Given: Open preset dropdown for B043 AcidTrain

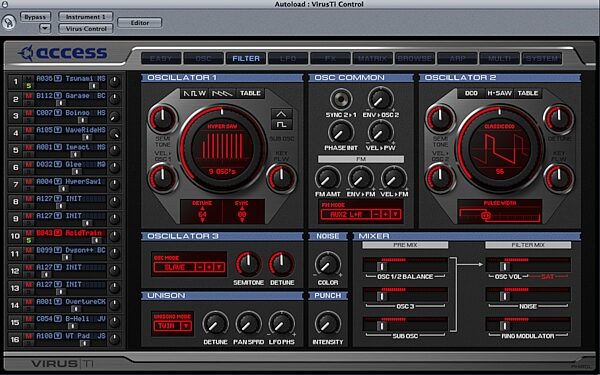Looking at the screenshot, I should pos(57,233).
